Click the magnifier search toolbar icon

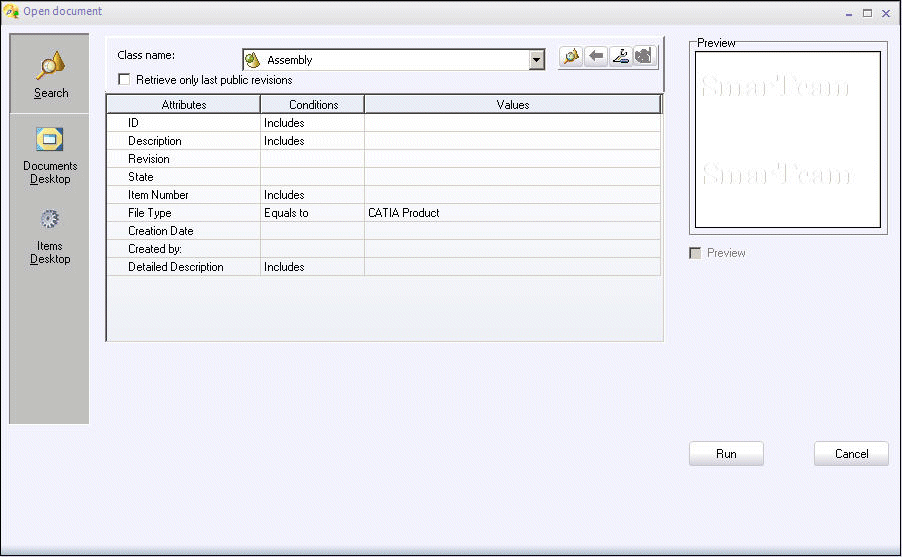[571, 57]
